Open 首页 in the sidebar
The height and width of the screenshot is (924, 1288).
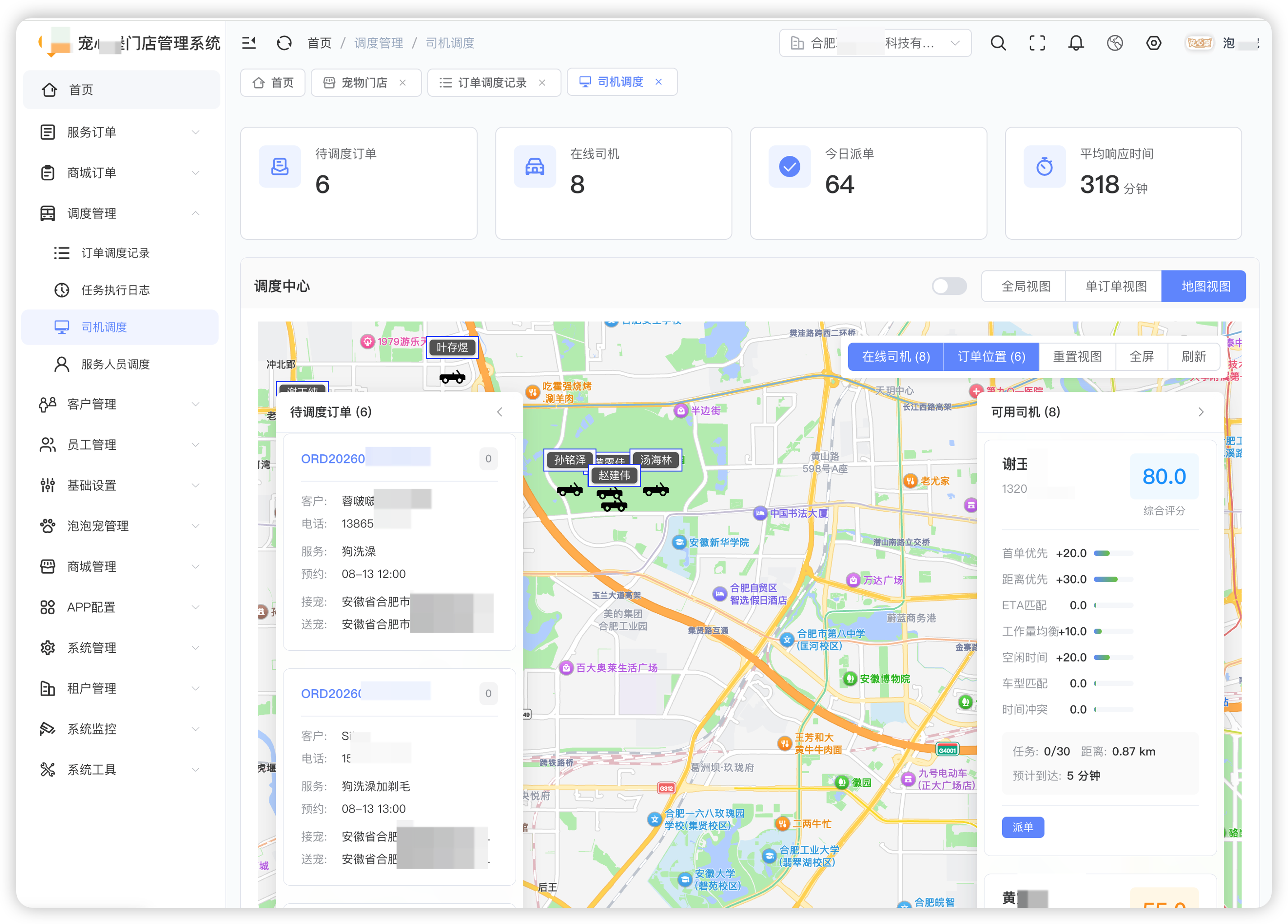click(x=121, y=90)
